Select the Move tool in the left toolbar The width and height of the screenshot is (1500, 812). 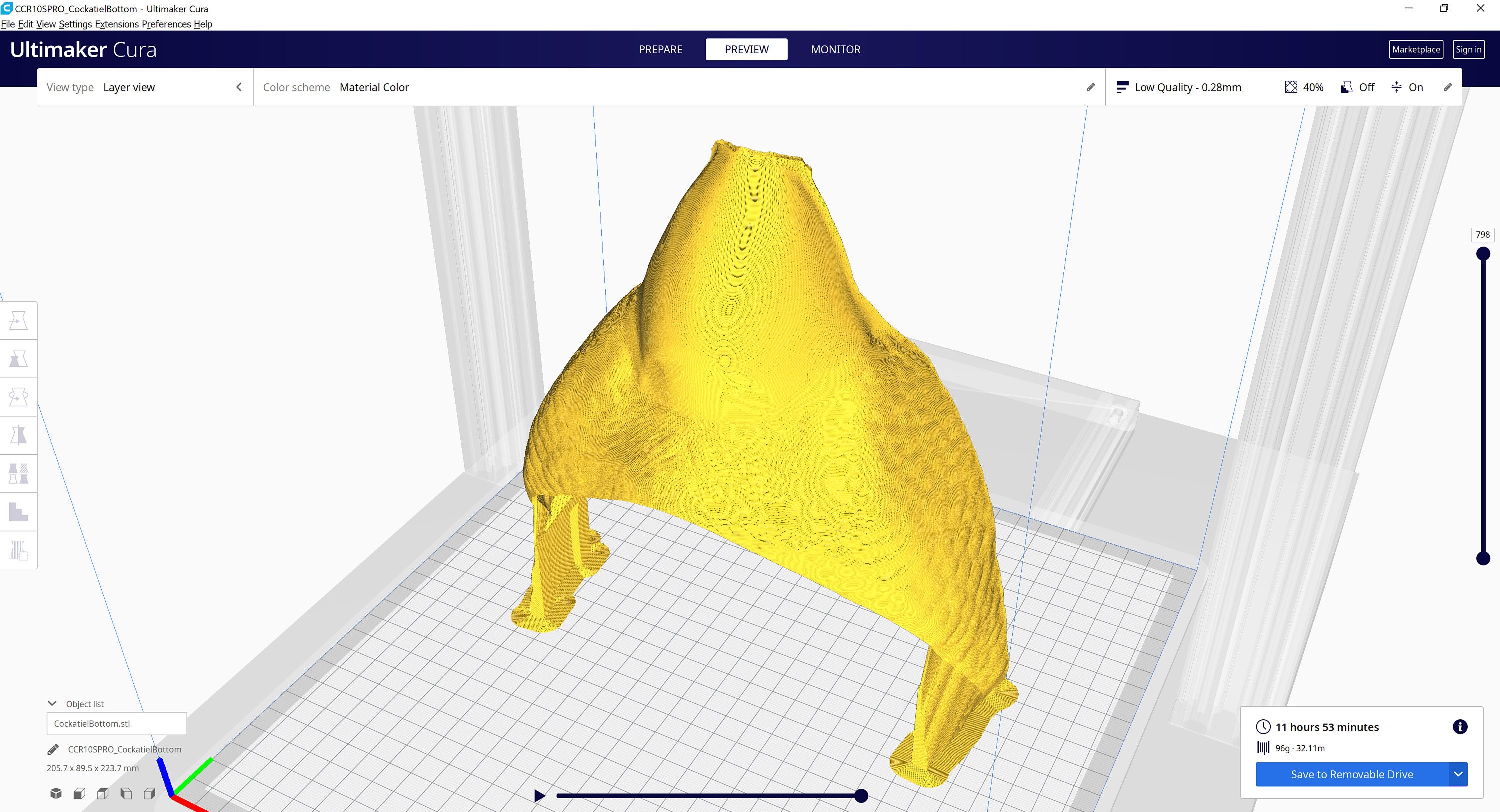pos(18,320)
